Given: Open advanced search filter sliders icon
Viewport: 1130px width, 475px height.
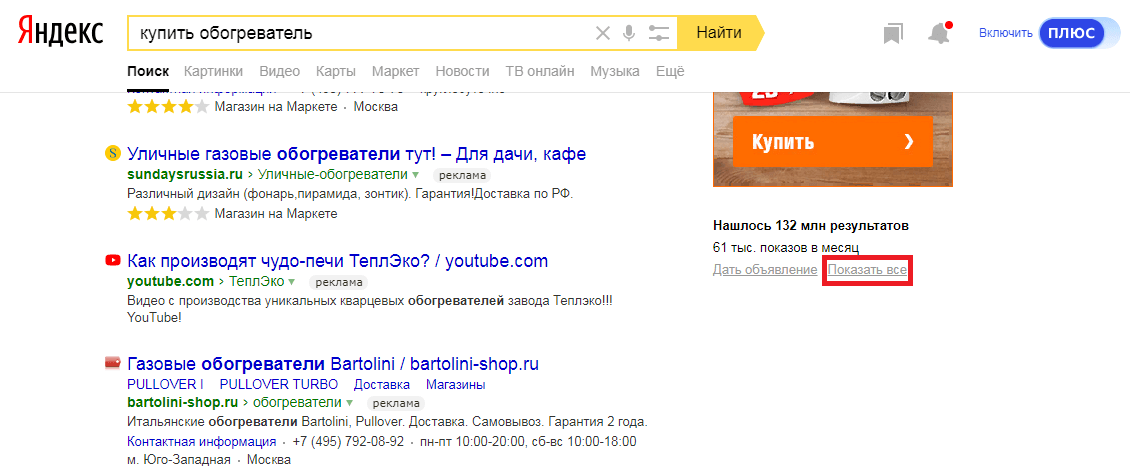Looking at the screenshot, I should [x=659, y=33].
